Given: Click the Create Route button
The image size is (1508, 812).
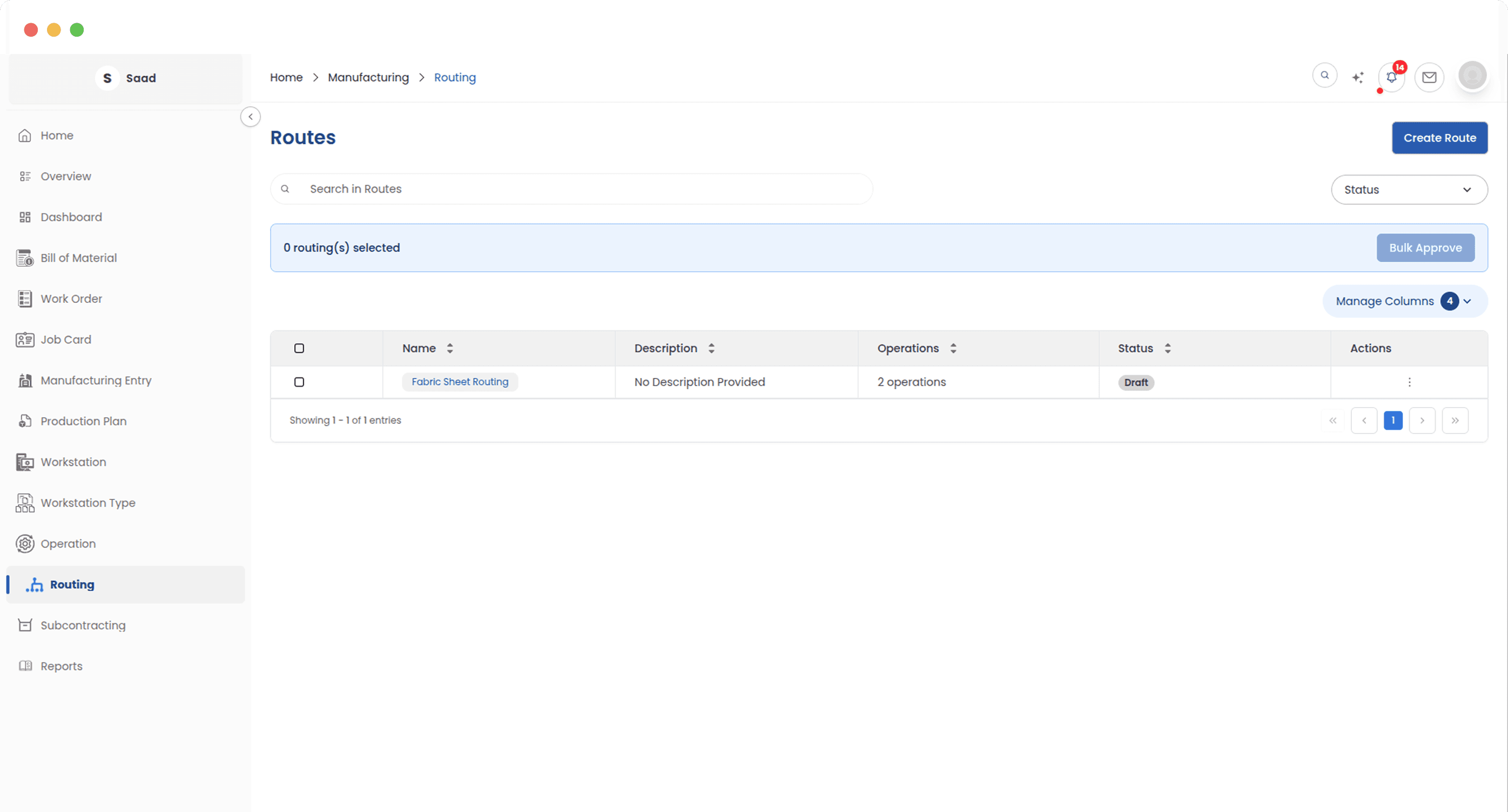Looking at the screenshot, I should click(1439, 138).
